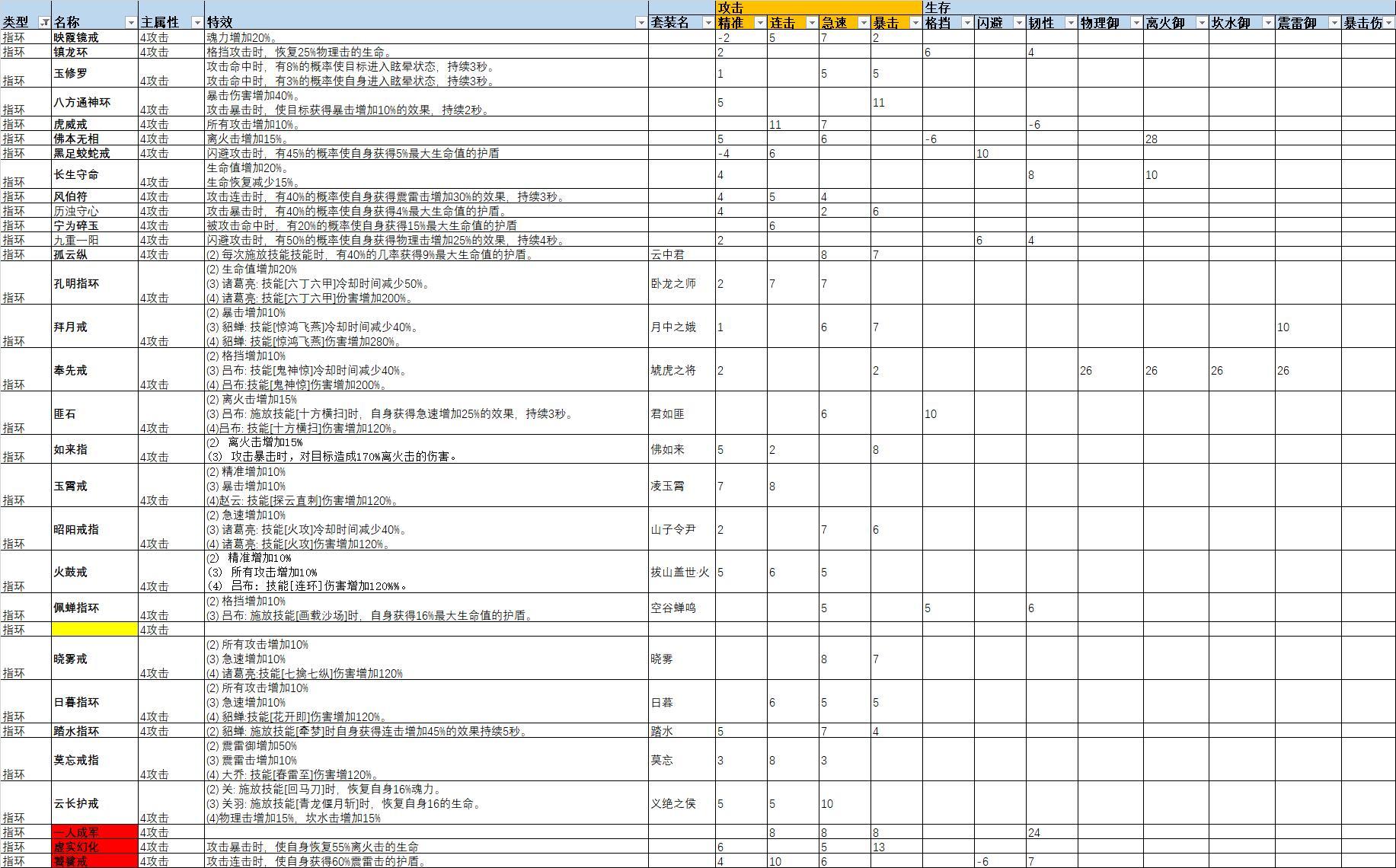Select the red cell 虚实幻化
The width and height of the screenshot is (1396, 868).
pos(94,847)
